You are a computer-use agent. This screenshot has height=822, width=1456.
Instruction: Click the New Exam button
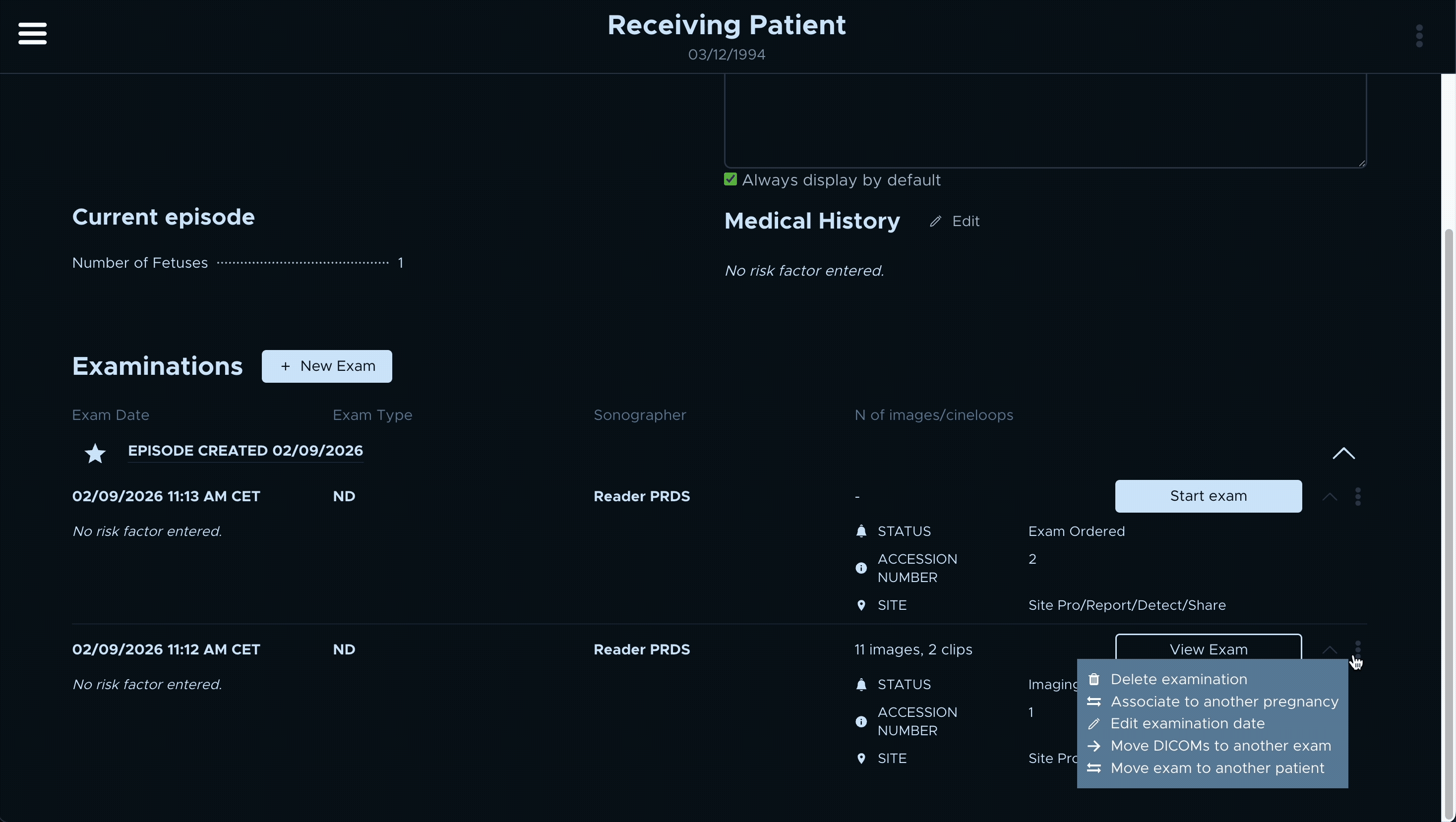pyautogui.click(x=327, y=366)
